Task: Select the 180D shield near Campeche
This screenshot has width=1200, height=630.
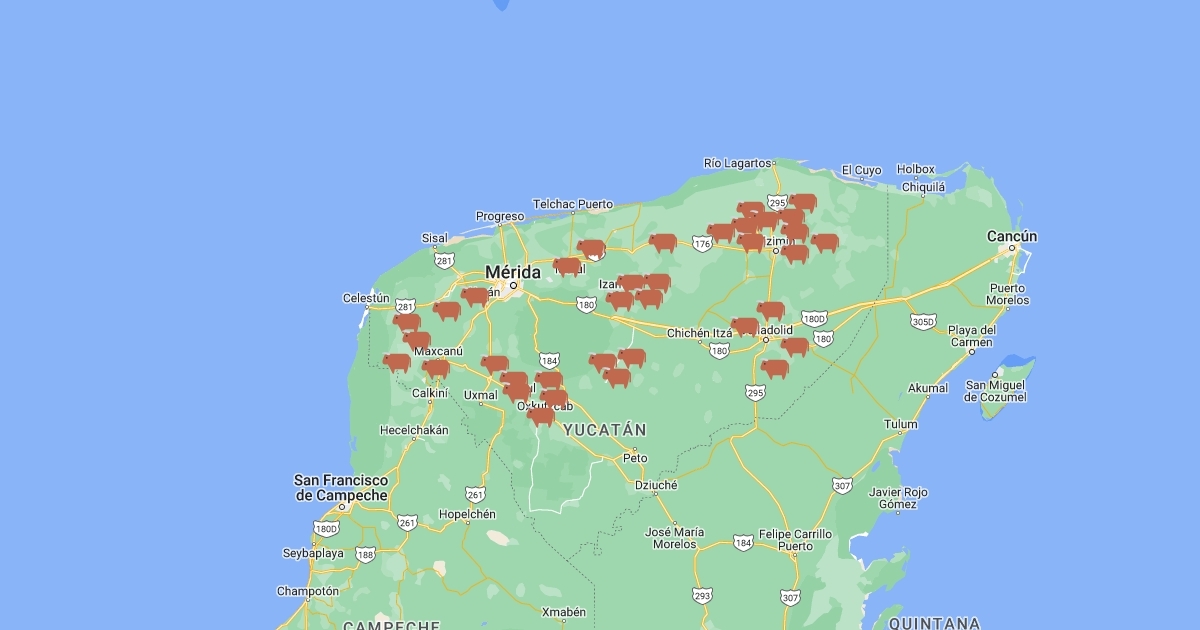Action: (326, 529)
